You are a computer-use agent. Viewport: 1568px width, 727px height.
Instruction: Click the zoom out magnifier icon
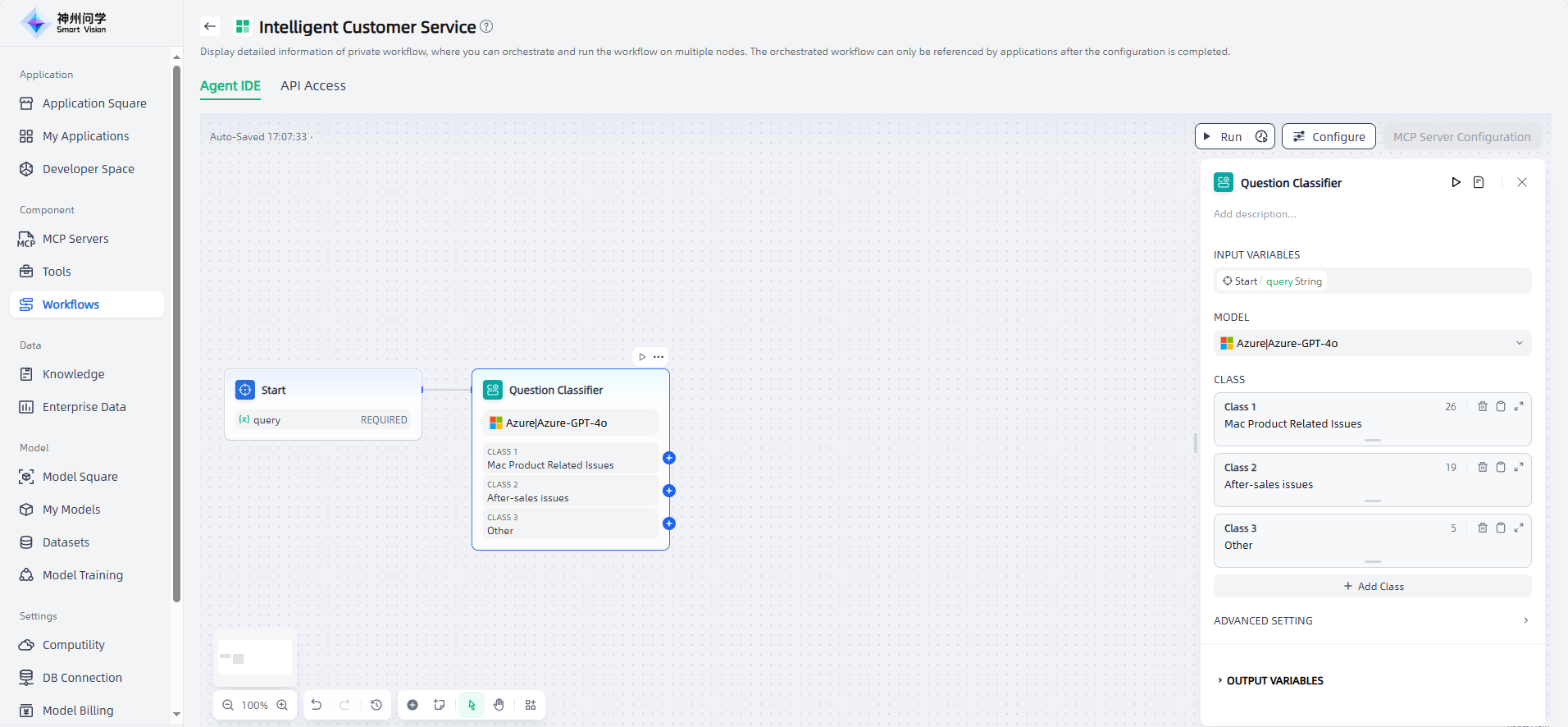(228, 705)
